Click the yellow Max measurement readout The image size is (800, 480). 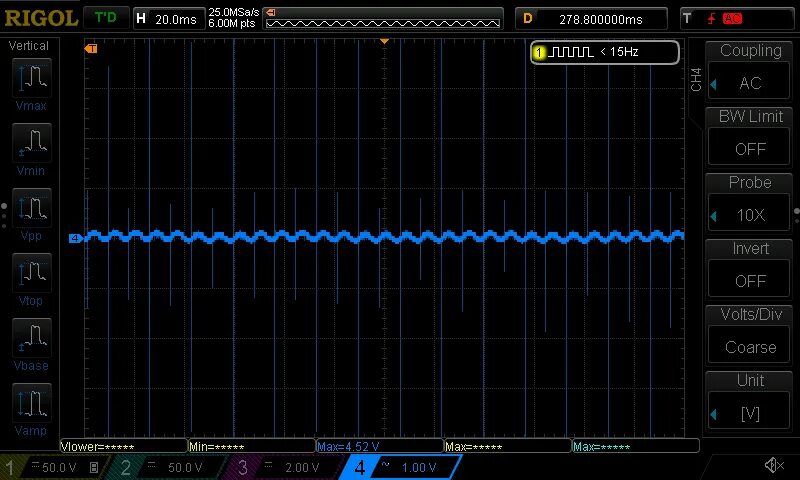[508, 446]
